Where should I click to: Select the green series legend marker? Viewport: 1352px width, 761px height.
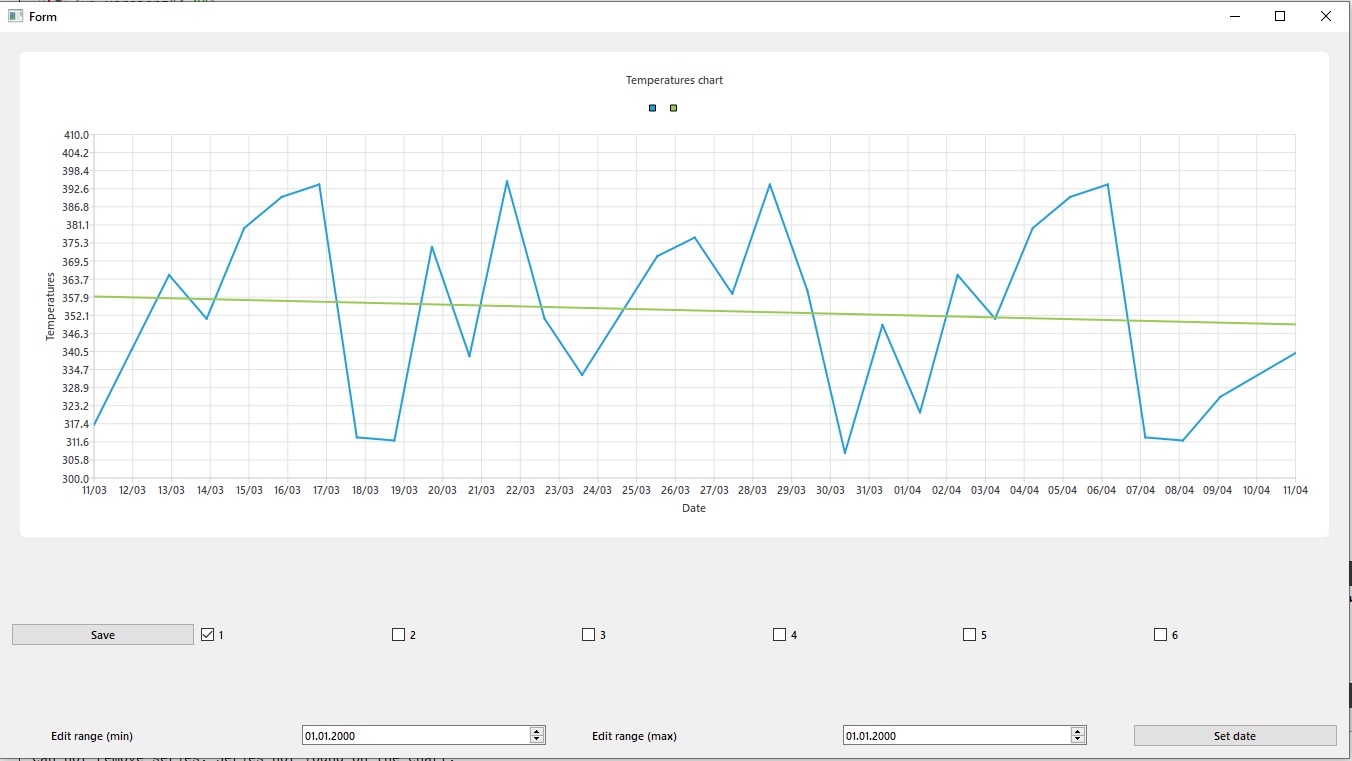click(x=673, y=108)
